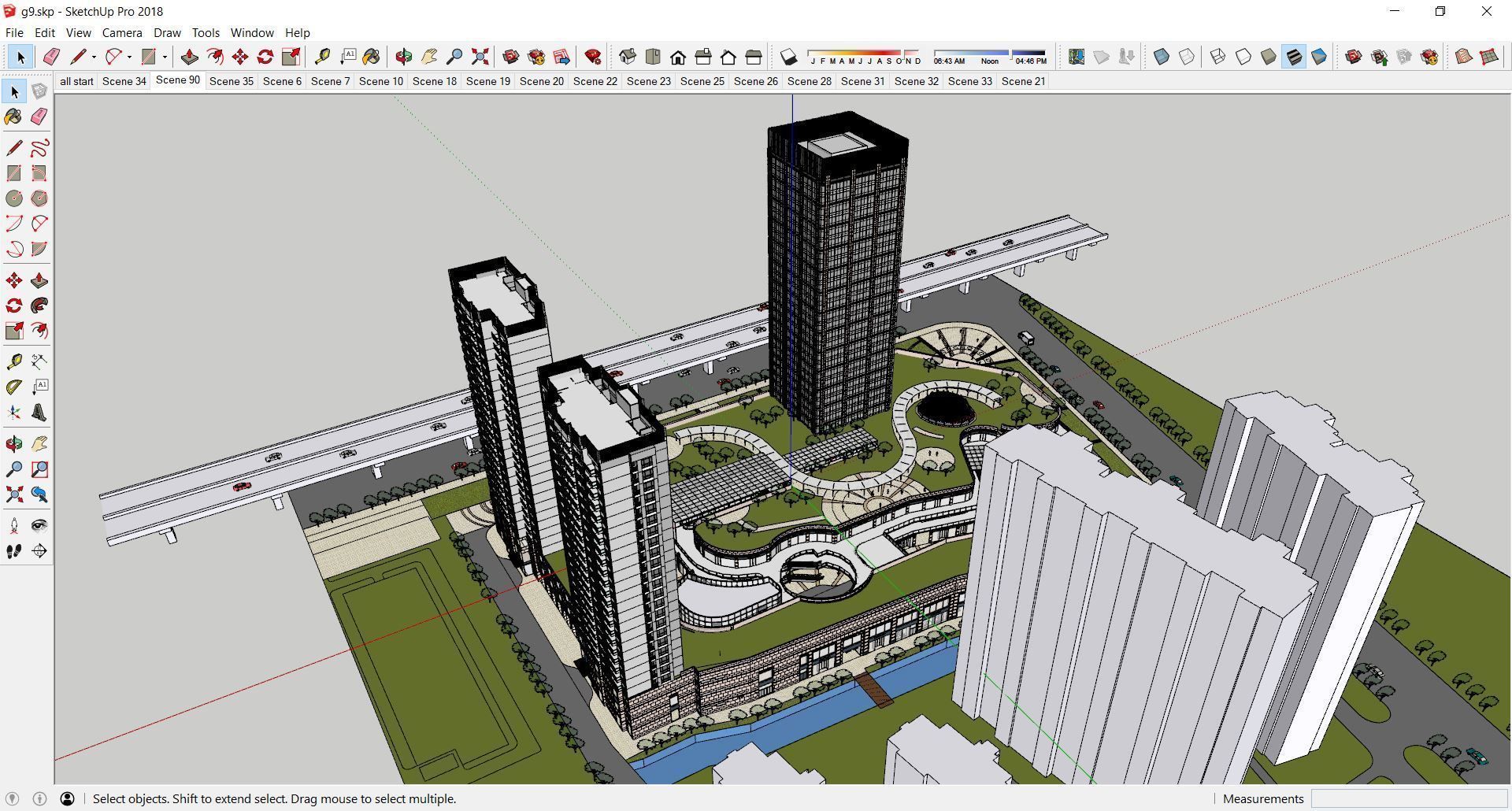Open the Draw menu
This screenshot has height=811, width=1512.
(x=167, y=32)
